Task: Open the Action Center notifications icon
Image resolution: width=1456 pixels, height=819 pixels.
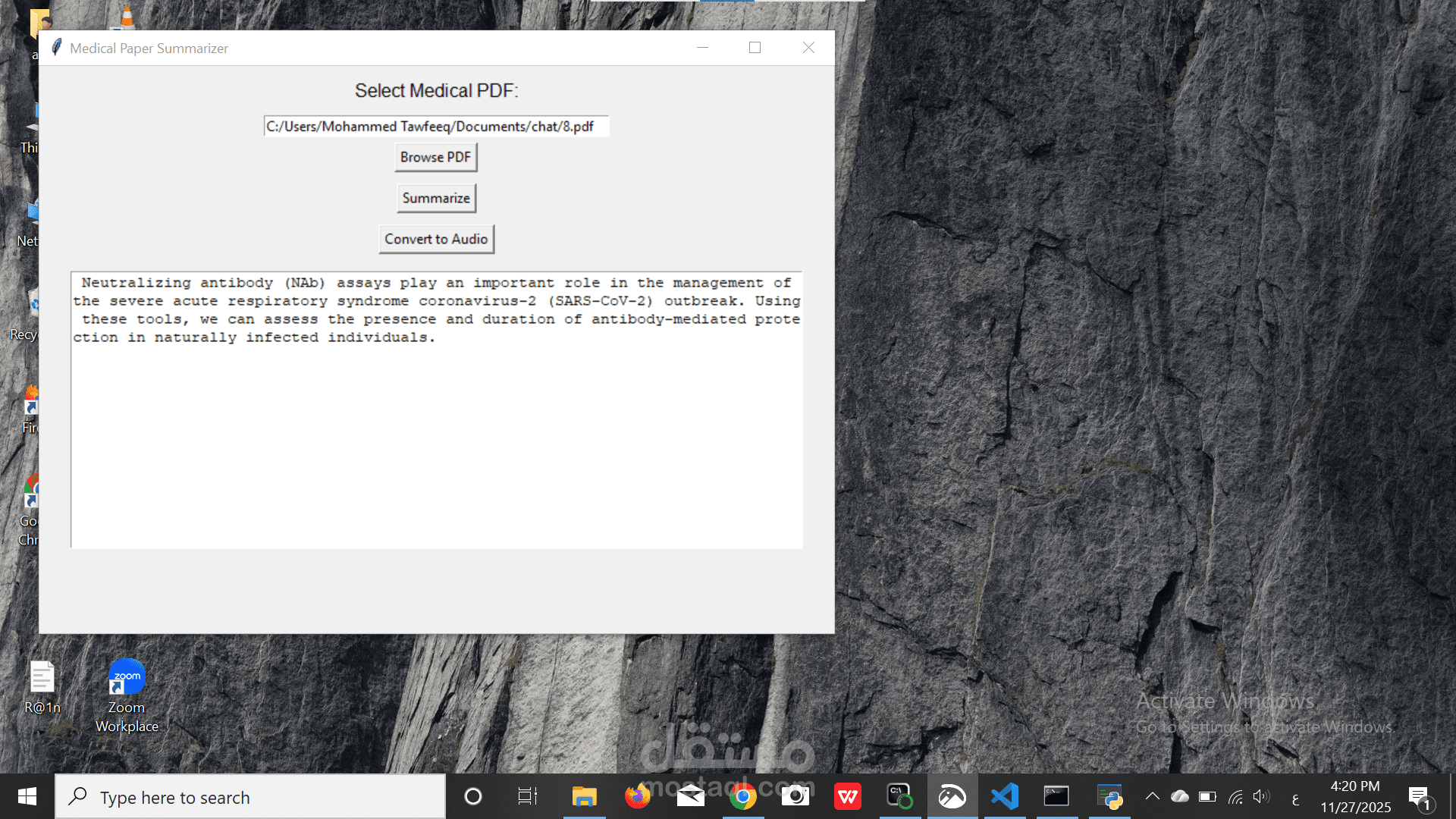Action: point(1420,797)
